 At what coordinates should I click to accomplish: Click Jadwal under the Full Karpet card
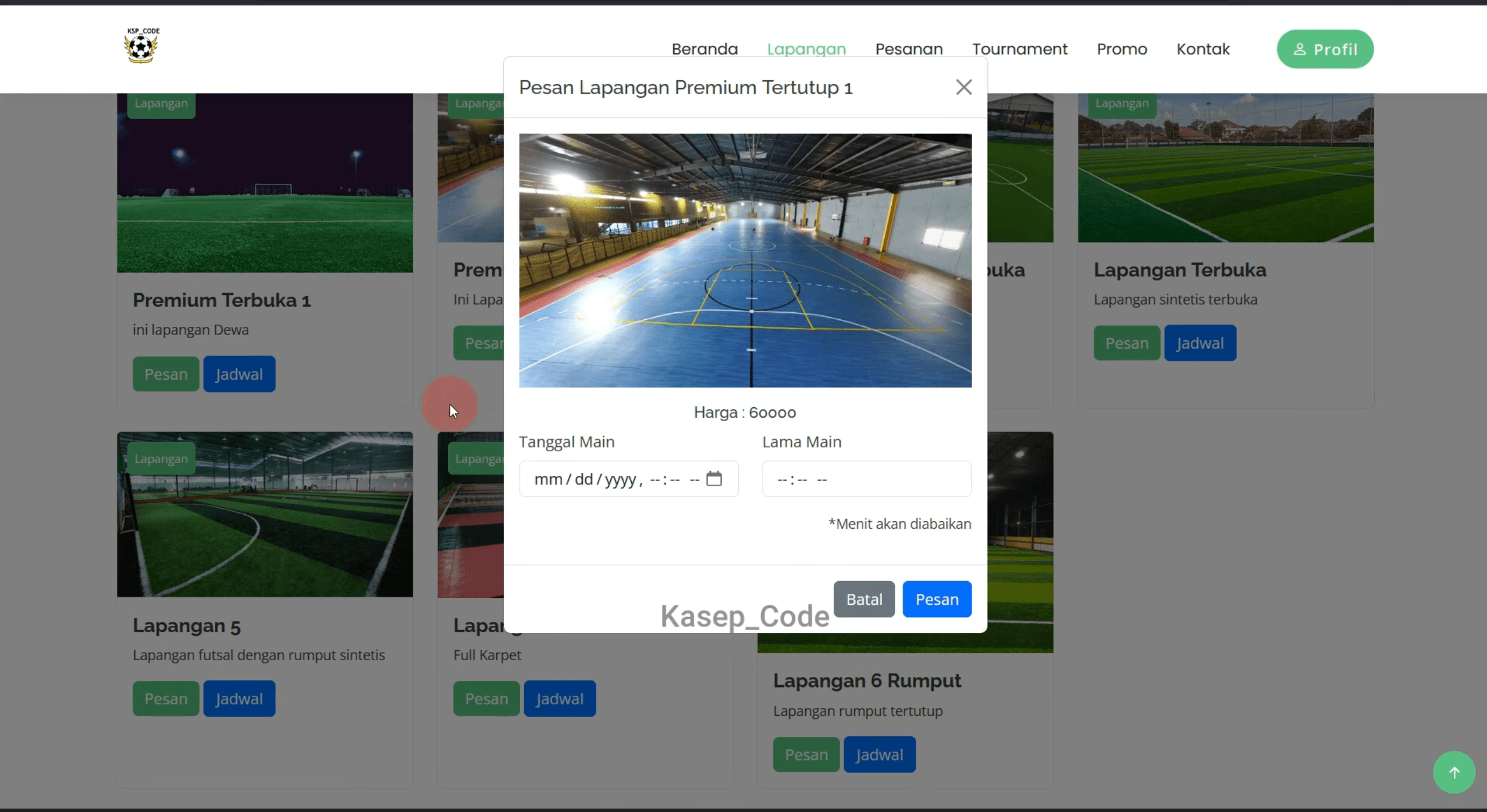tap(560, 699)
